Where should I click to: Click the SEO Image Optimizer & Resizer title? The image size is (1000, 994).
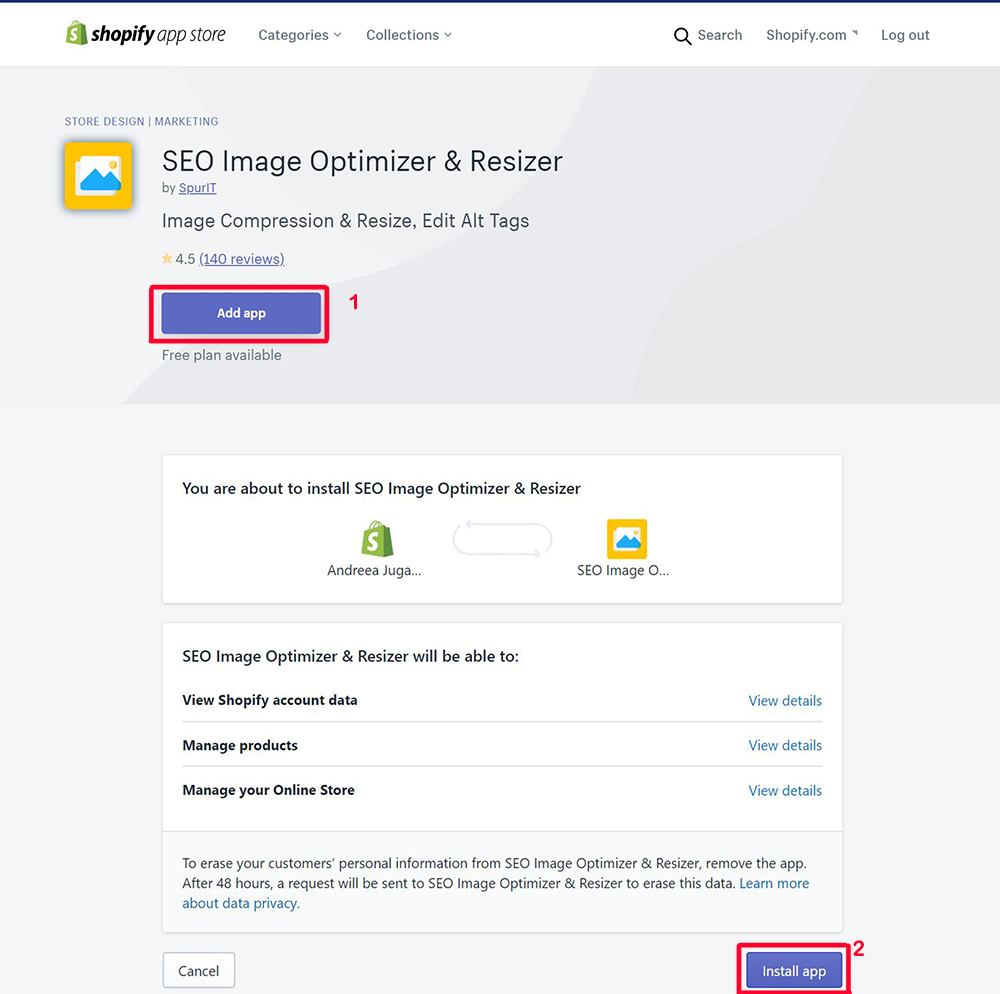pos(362,161)
